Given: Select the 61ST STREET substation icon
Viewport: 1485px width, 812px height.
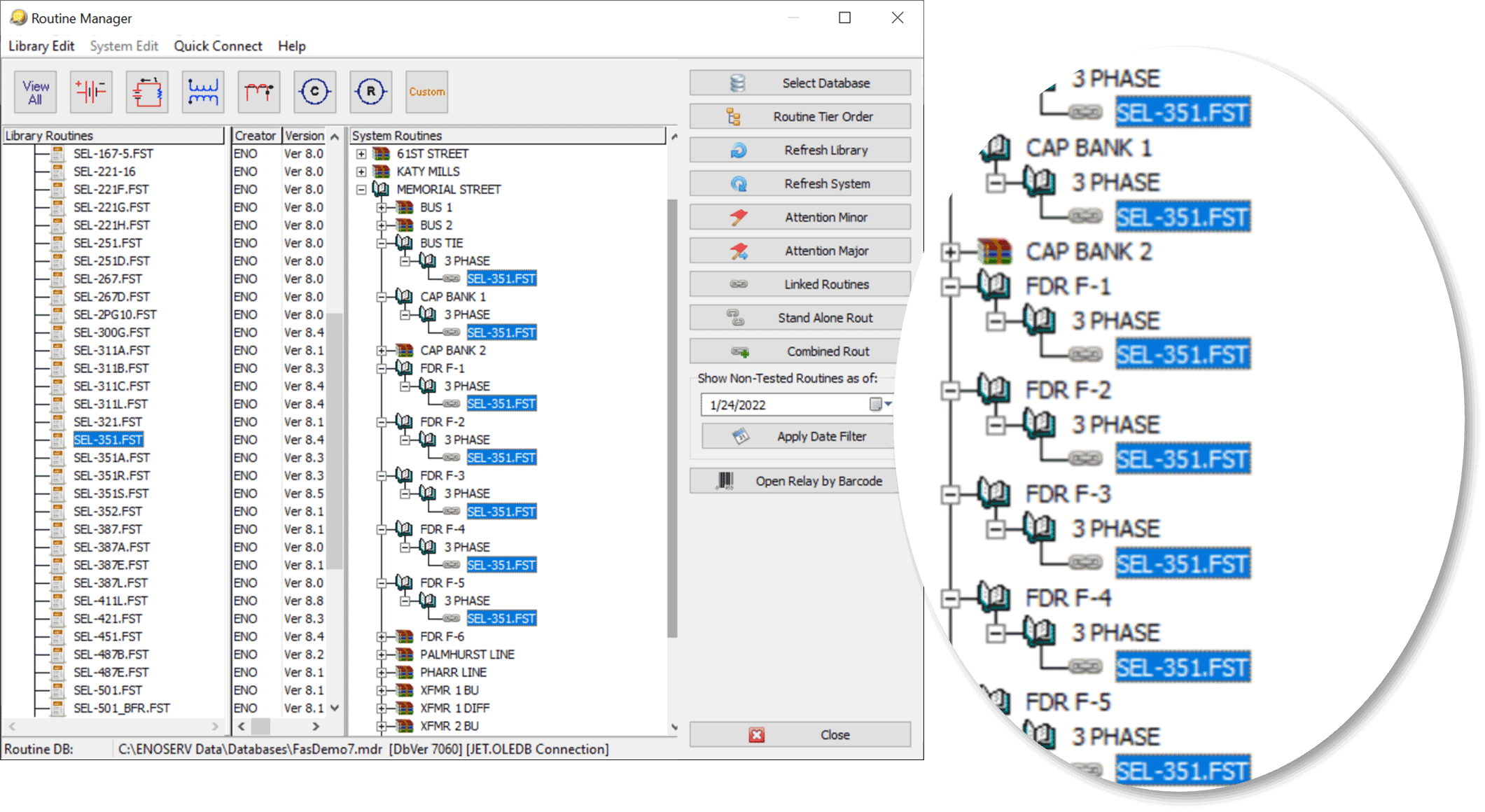Looking at the screenshot, I should [x=382, y=153].
